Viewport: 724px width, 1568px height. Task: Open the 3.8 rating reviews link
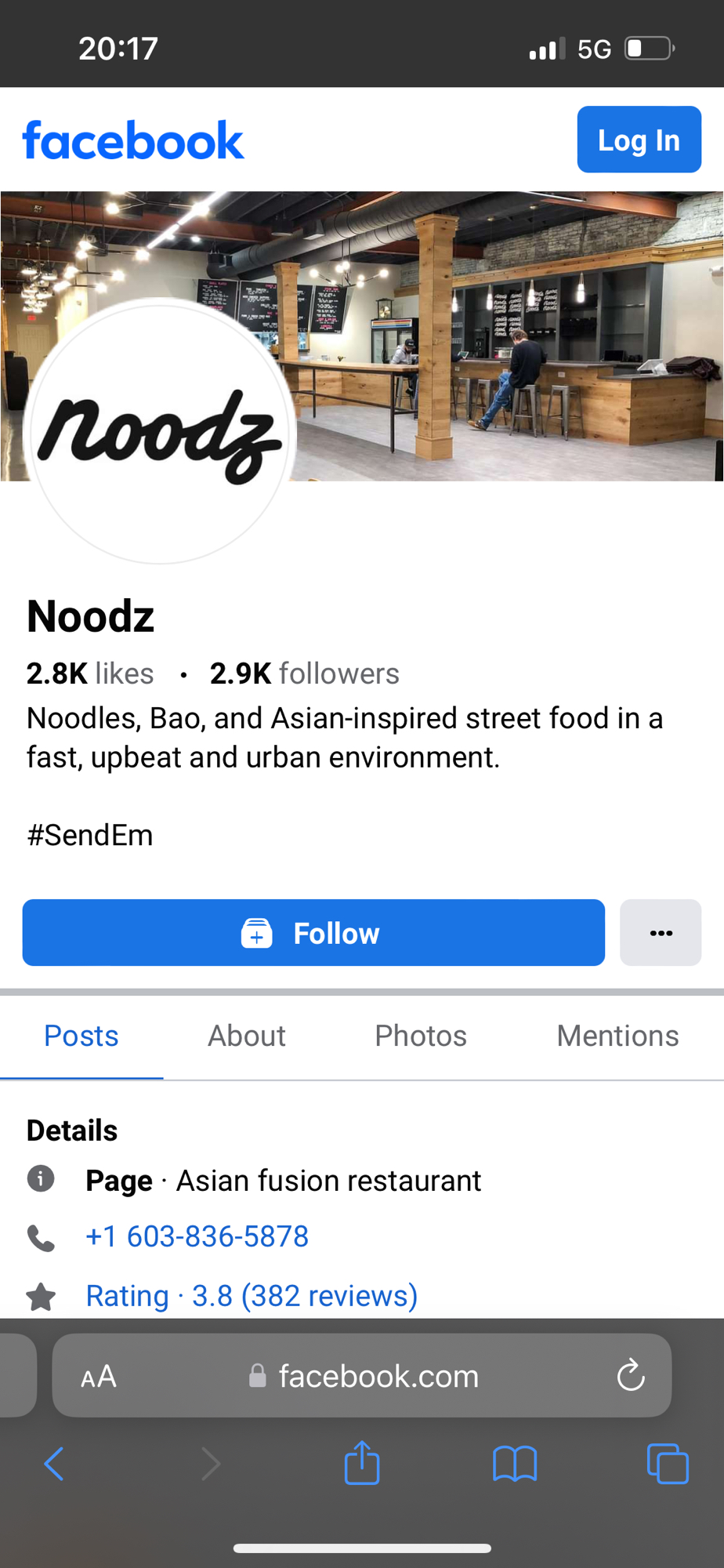[x=252, y=1296]
